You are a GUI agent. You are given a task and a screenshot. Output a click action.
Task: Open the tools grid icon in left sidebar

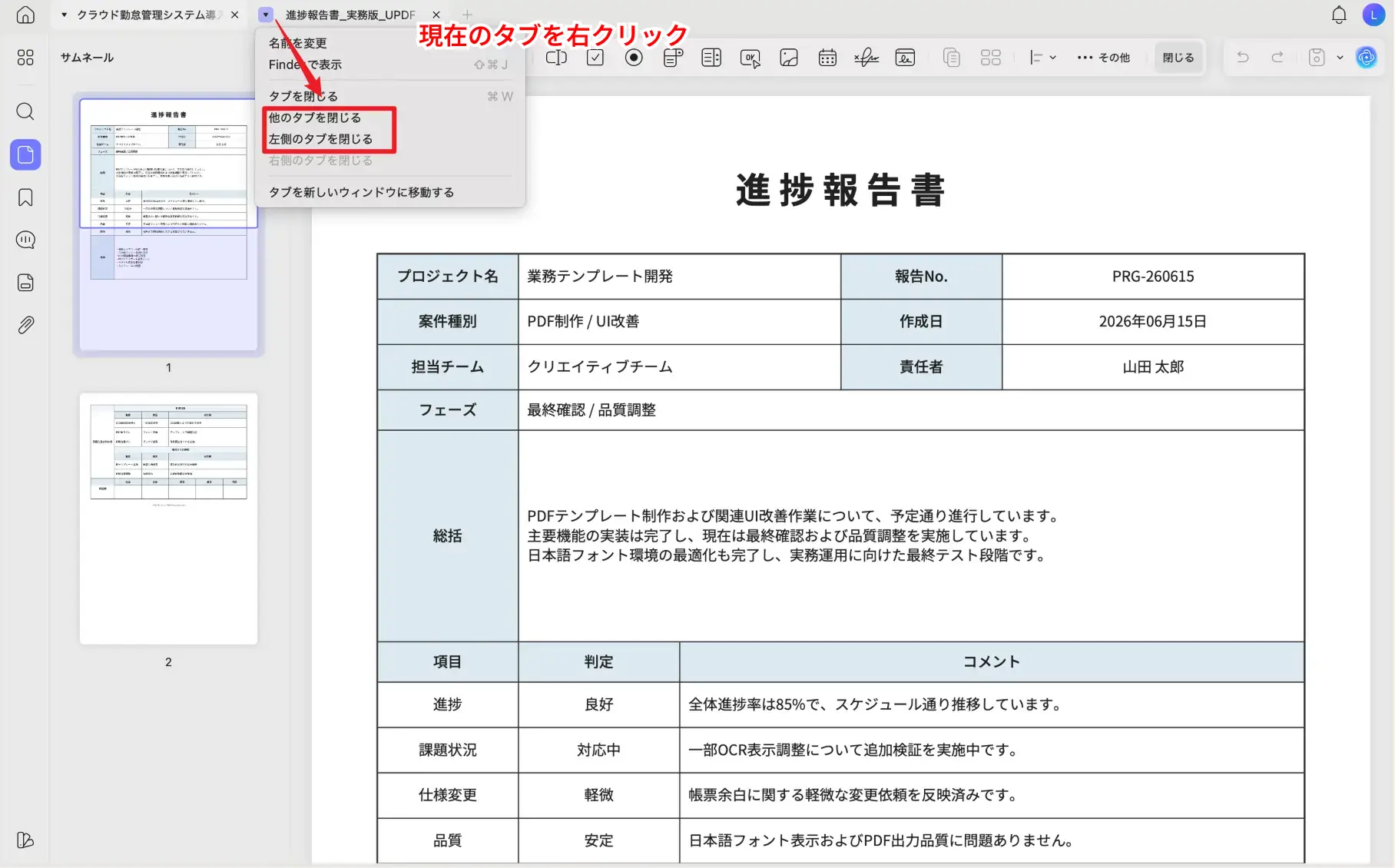point(25,58)
